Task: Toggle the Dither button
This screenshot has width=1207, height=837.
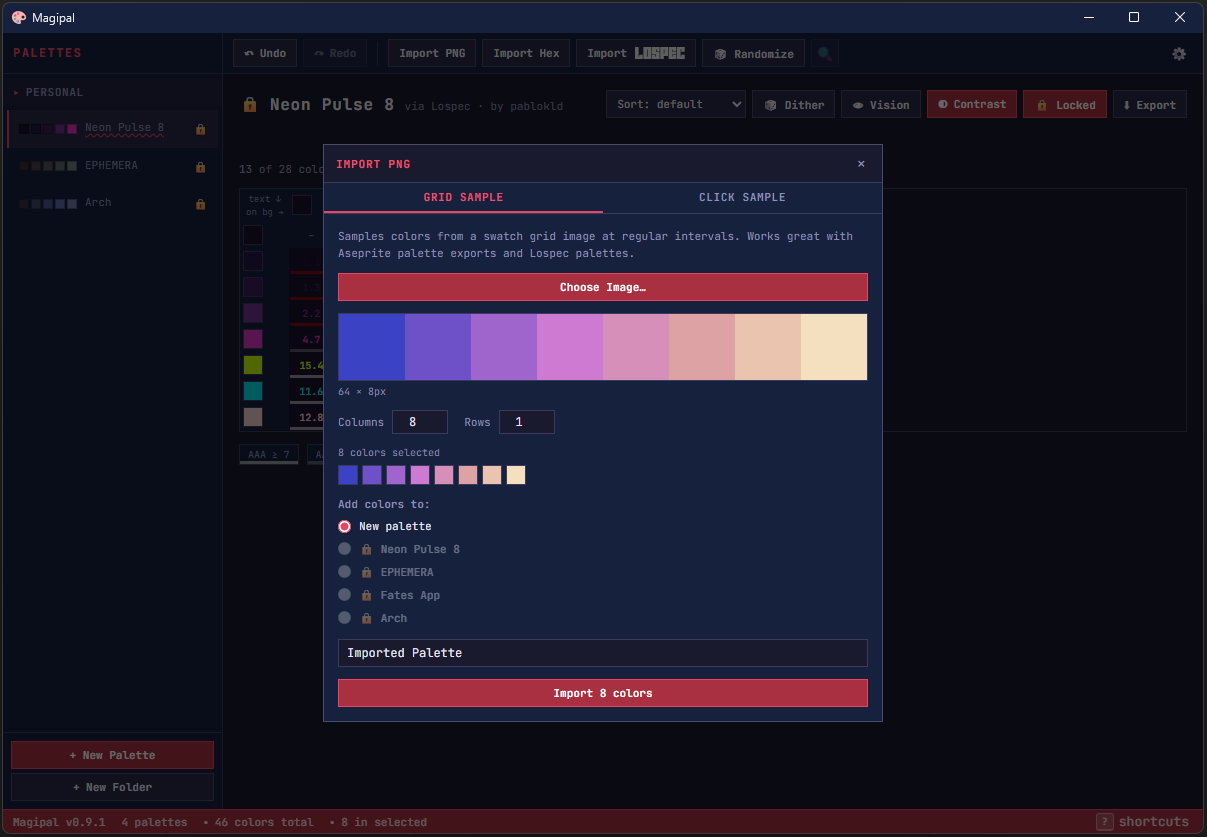Action: 794,104
